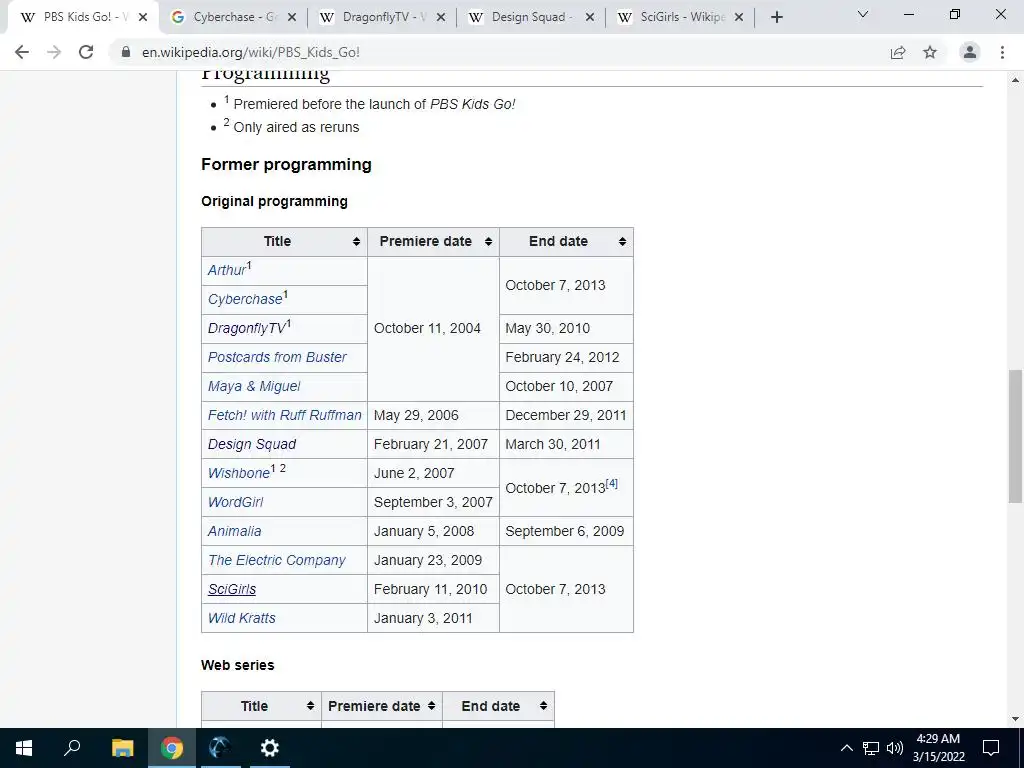This screenshot has width=1024, height=768.
Task: Open Windows Start menu
Action: point(24,748)
